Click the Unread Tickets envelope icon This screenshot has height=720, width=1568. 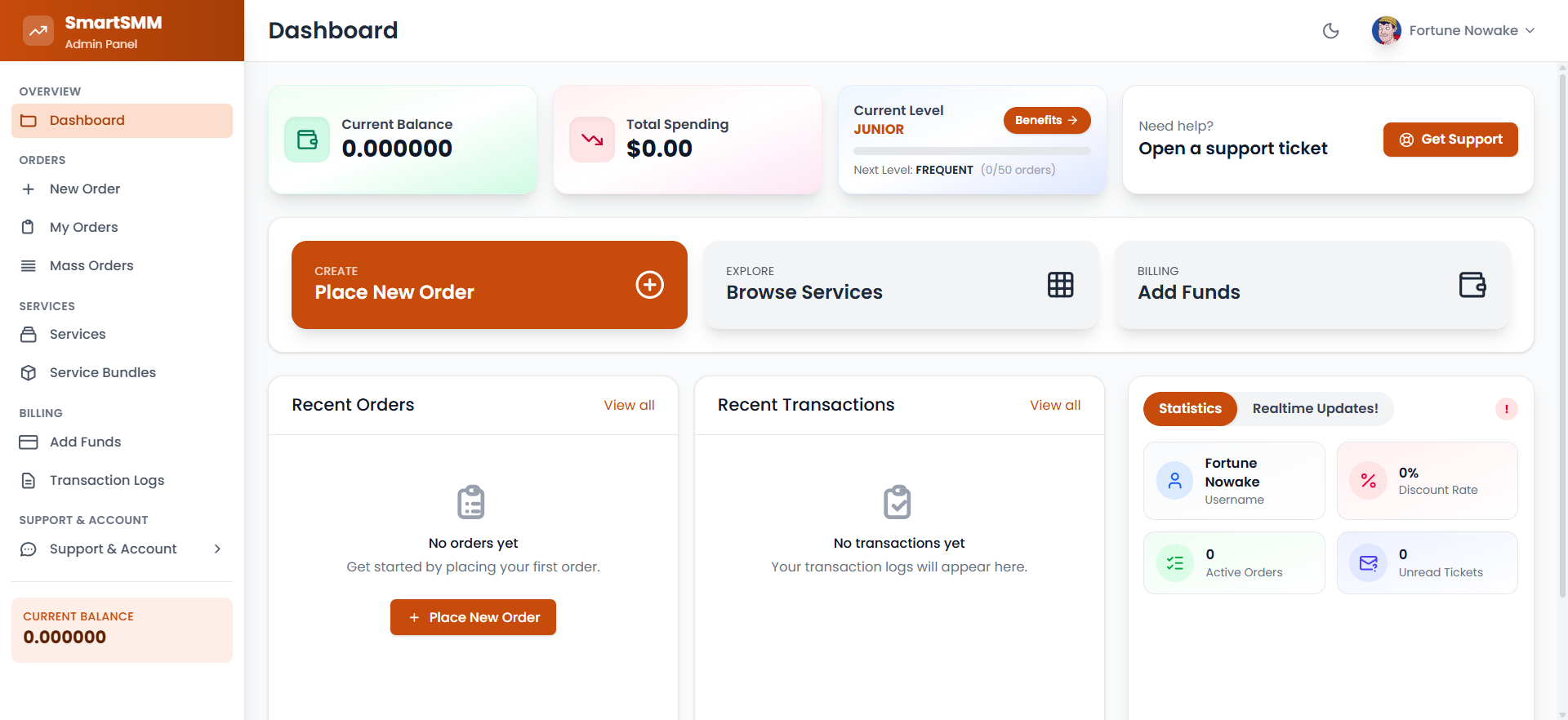[x=1368, y=563]
